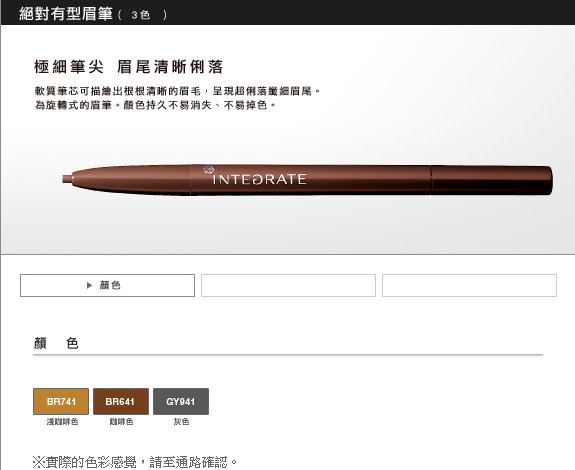This screenshot has width=575, height=470.
Task: Choose the GY941 gray color swatch
Action: (181, 401)
